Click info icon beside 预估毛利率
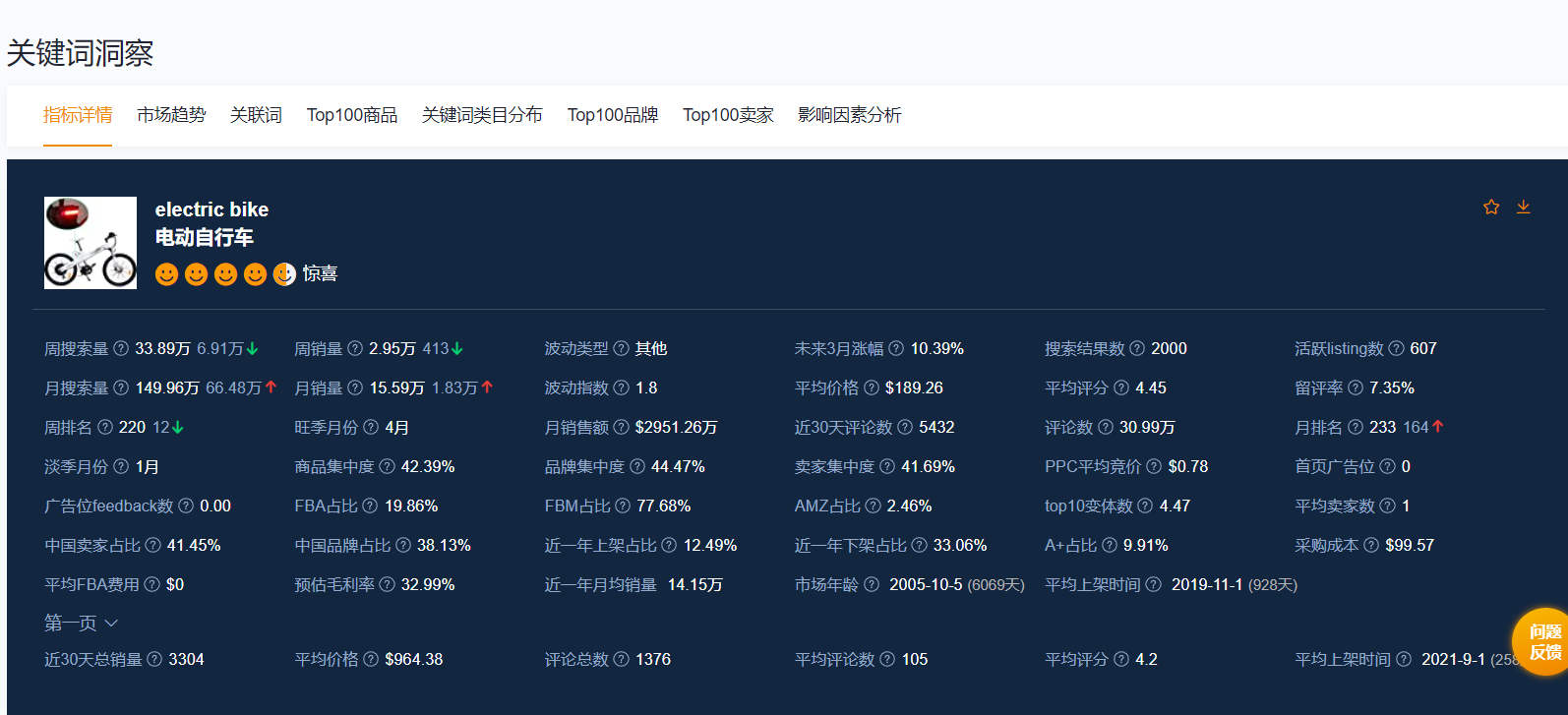Screen dimensions: 1568x715 pos(387,584)
